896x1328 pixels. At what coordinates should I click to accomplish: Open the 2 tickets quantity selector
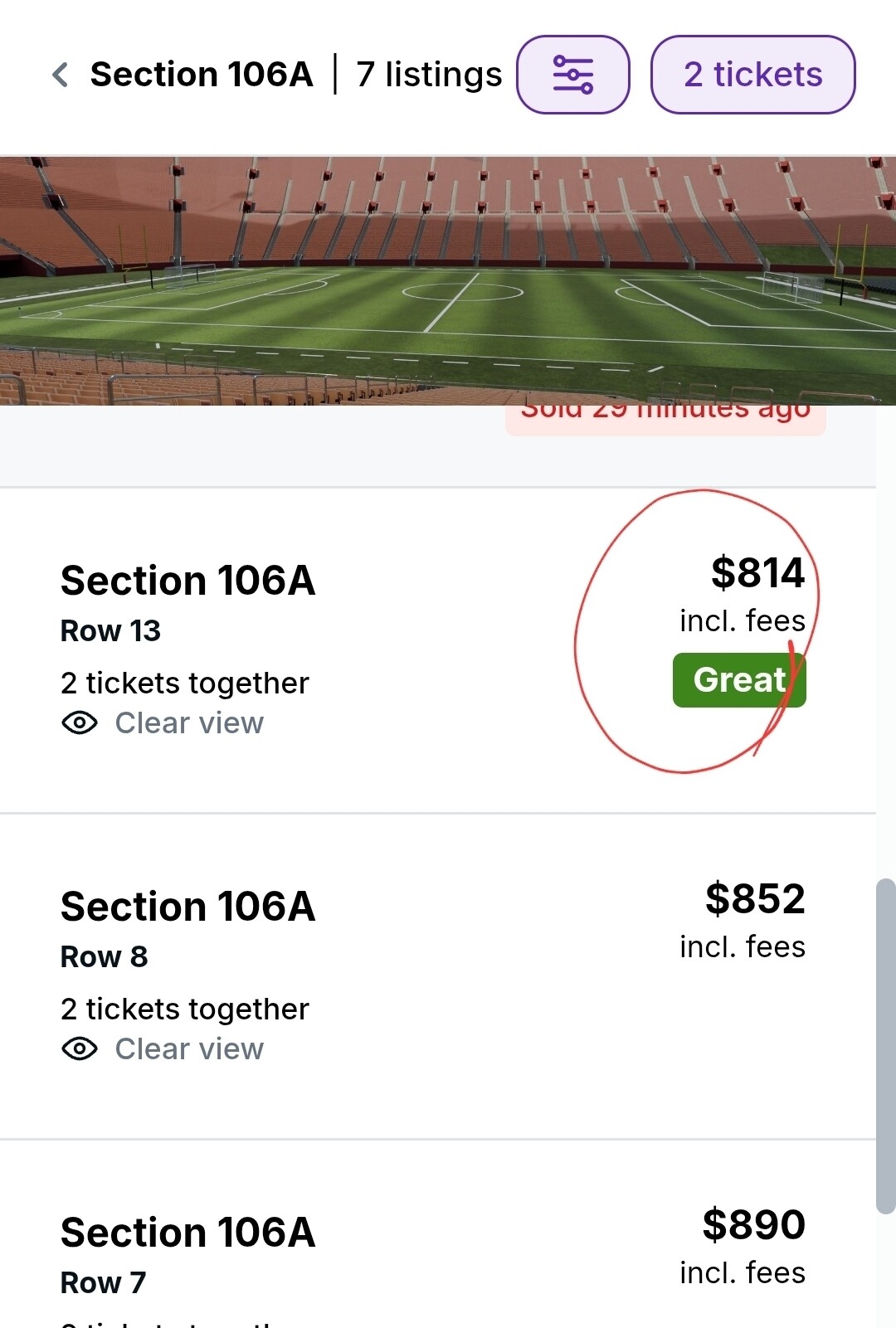pyautogui.click(x=752, y=75)
